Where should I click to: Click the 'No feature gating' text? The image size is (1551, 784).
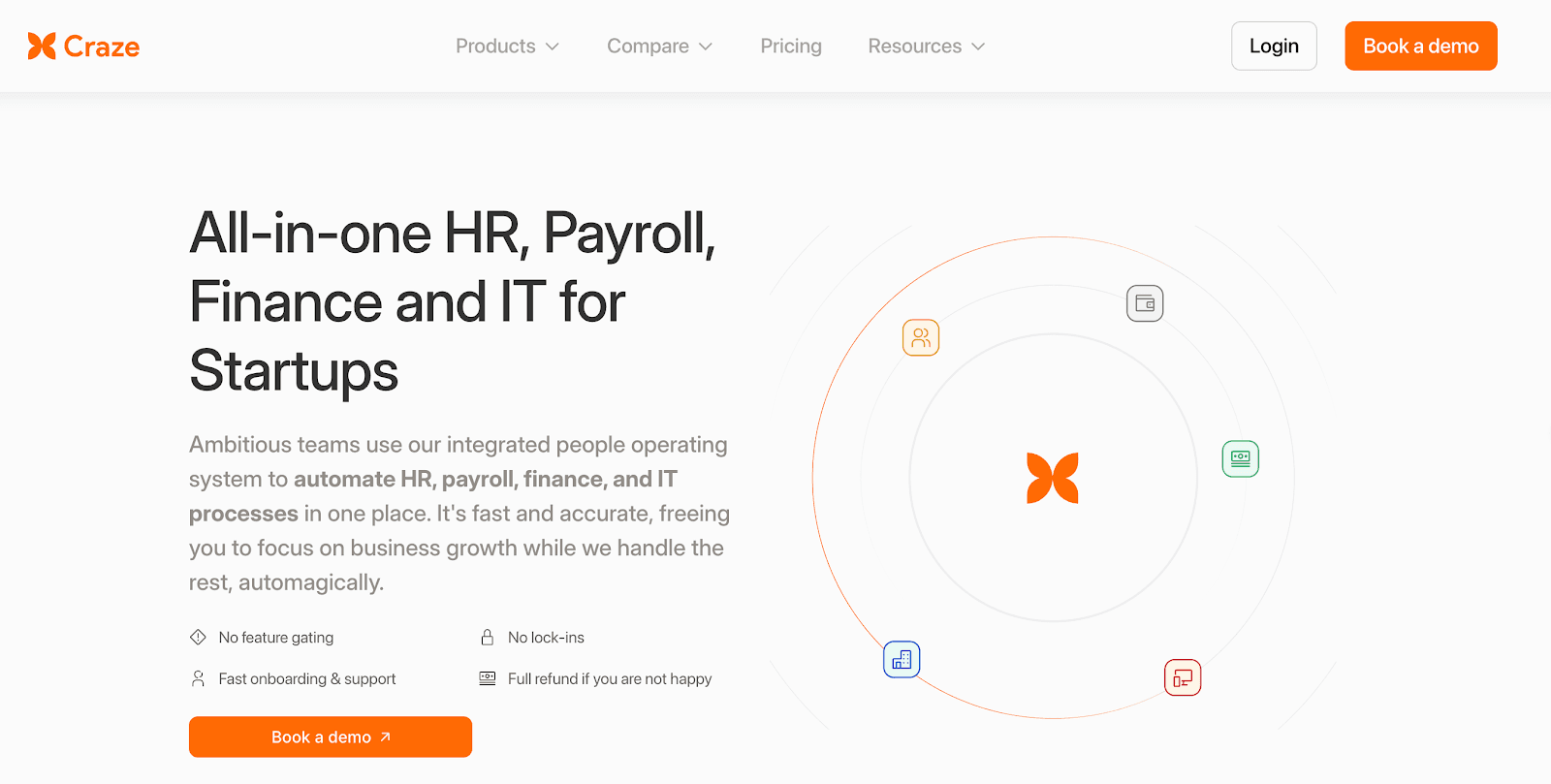[x=276, y=637]
